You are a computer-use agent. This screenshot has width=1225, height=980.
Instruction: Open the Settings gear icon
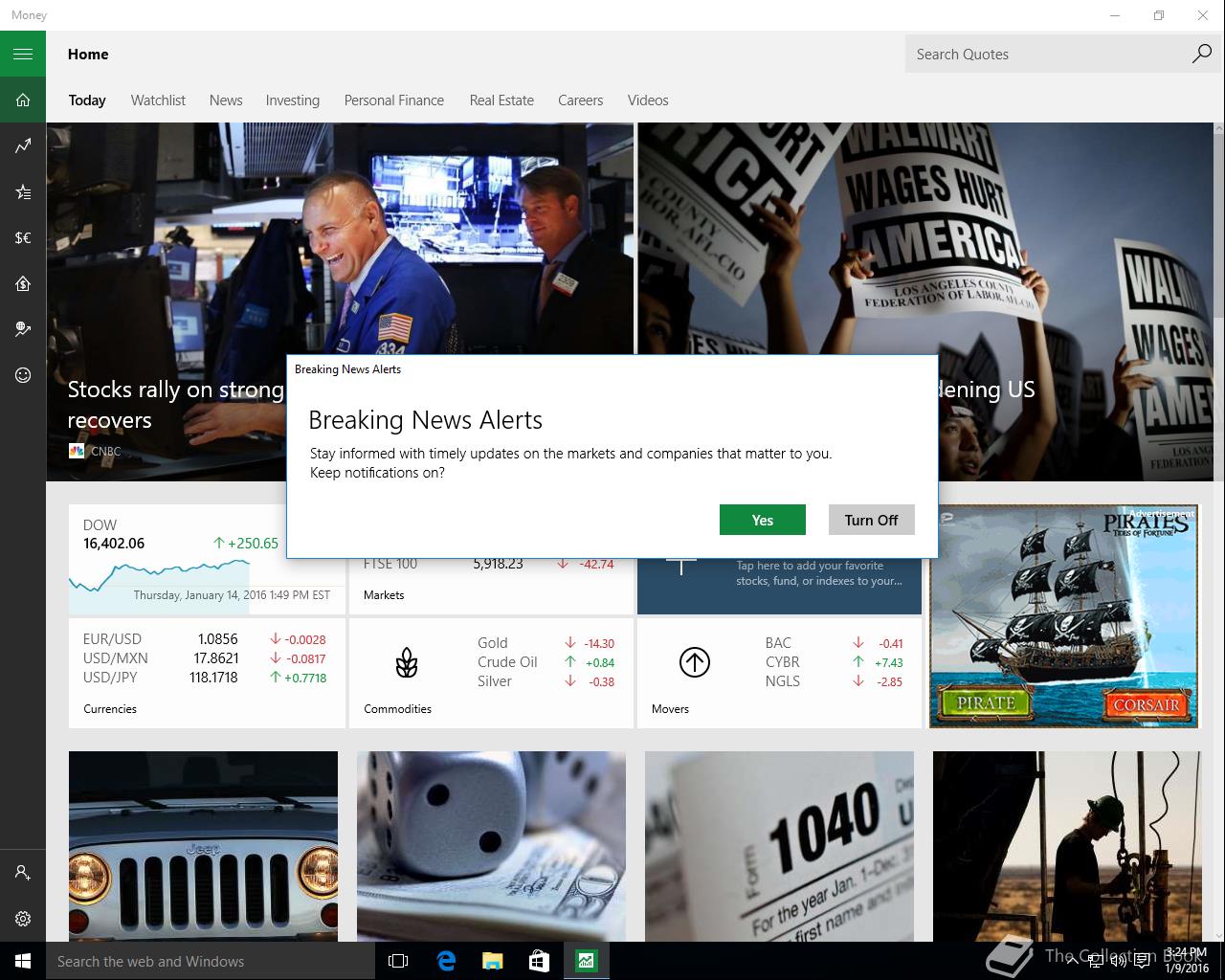coord(23,919)
